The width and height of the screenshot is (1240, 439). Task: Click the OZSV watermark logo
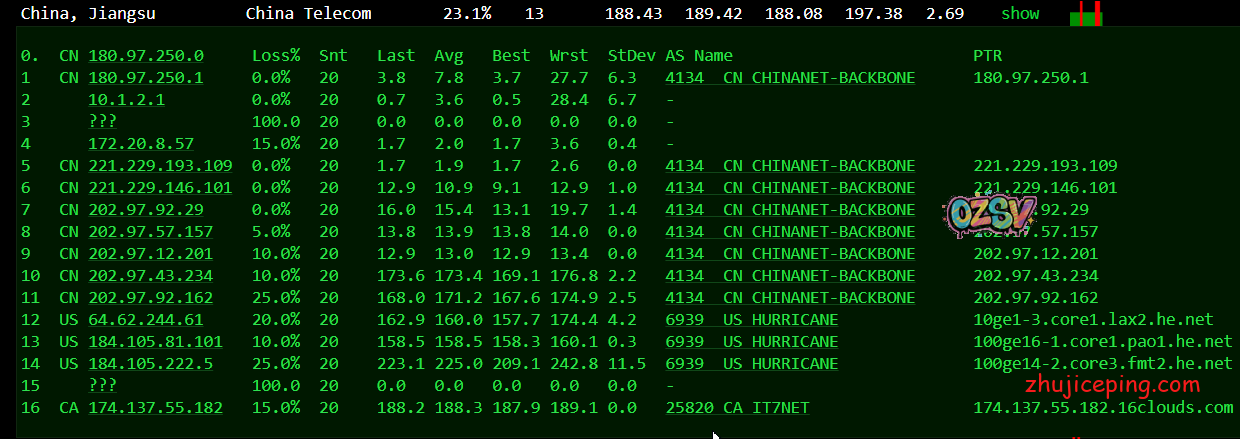coord(980,215)
